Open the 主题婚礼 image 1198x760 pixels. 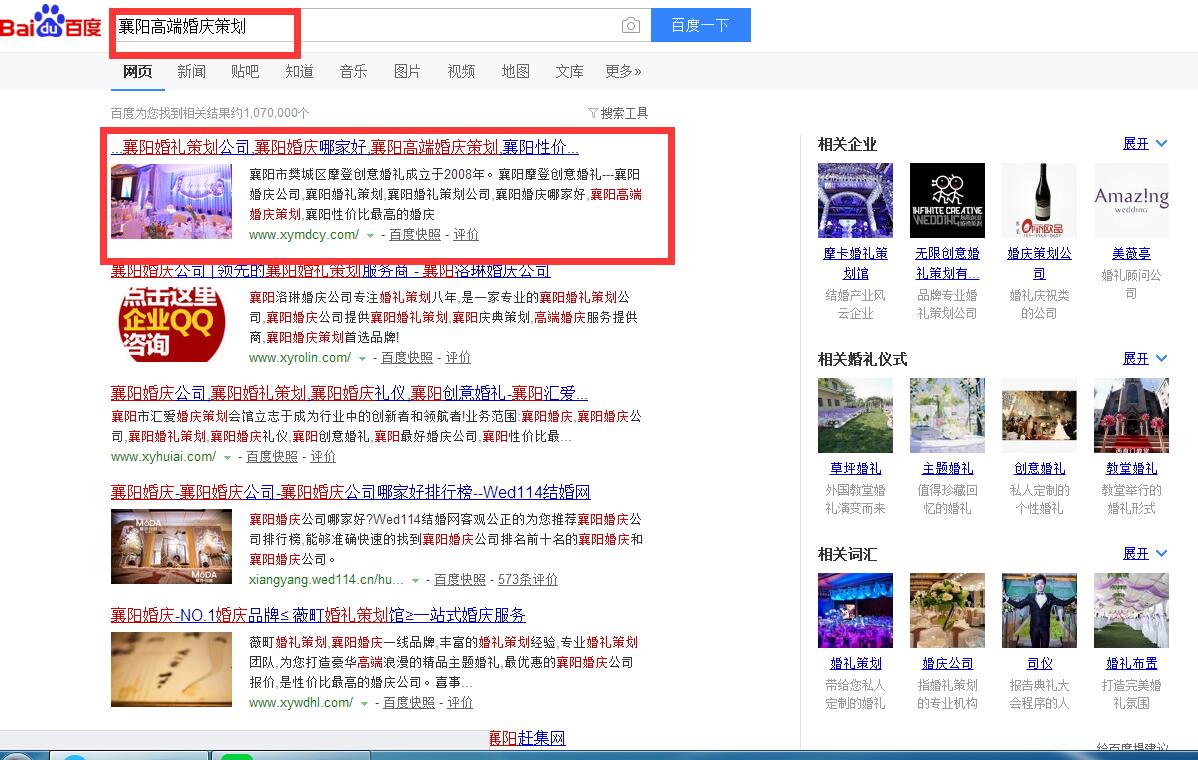(x=947, y=416)
